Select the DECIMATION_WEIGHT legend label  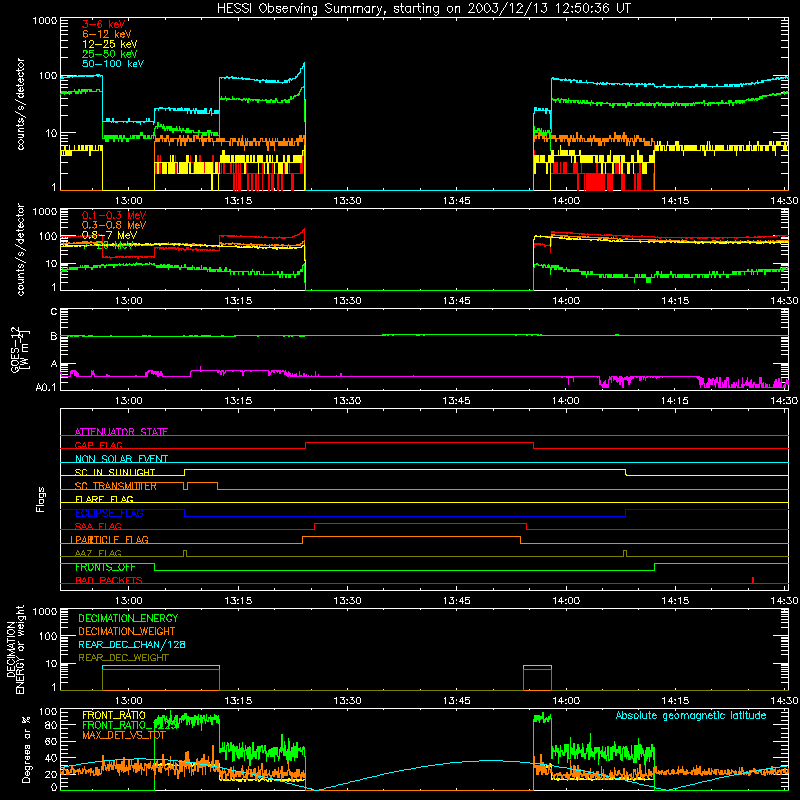[127, 631]
